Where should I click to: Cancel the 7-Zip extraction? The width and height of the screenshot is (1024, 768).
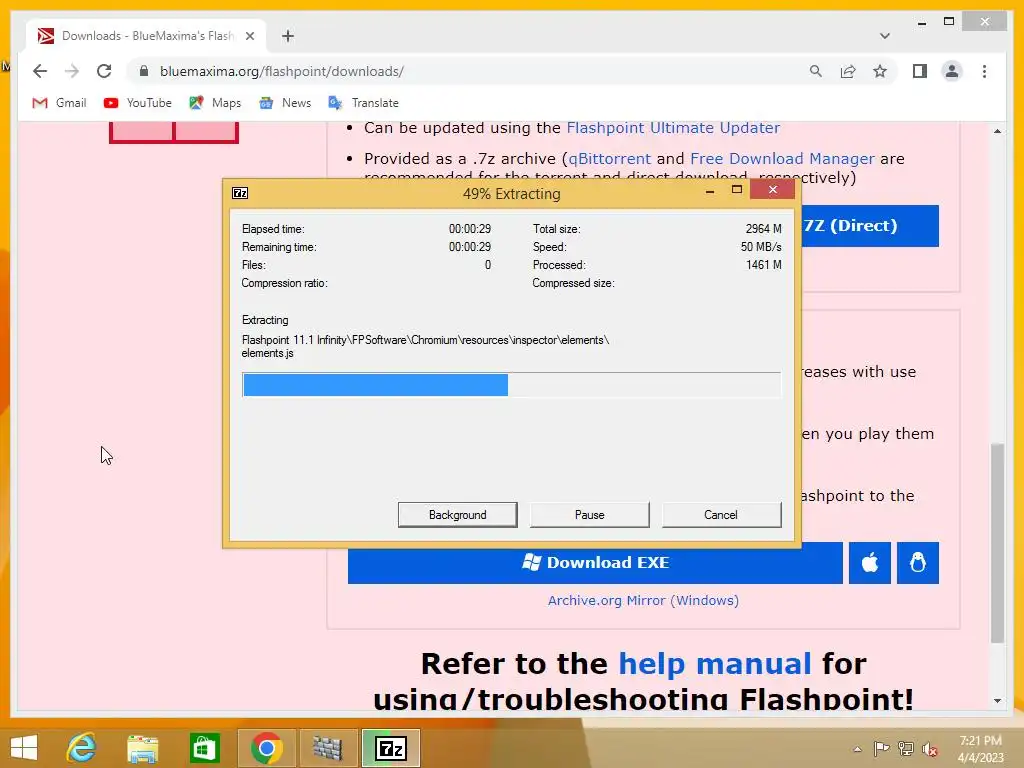[721, 515]
